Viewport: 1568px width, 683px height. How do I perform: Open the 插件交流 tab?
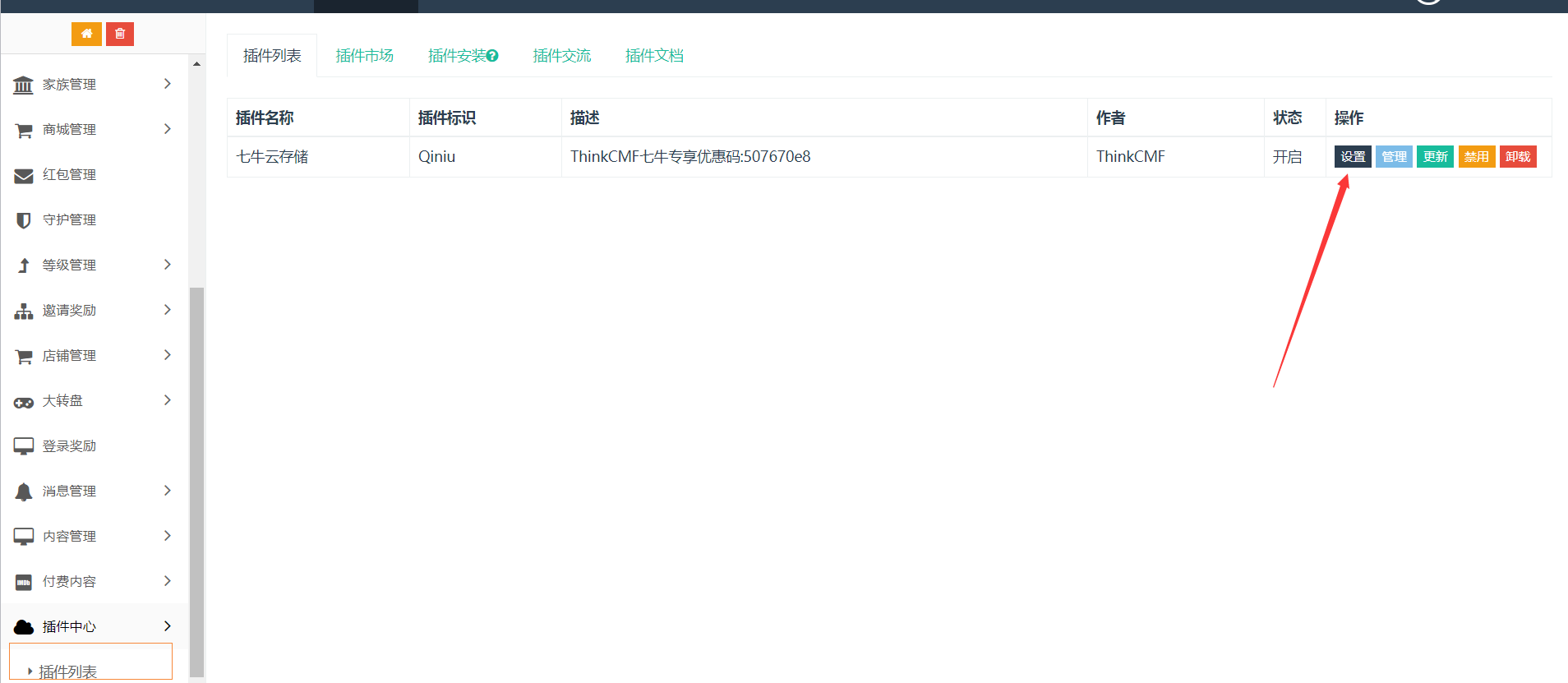pos(562,56)
